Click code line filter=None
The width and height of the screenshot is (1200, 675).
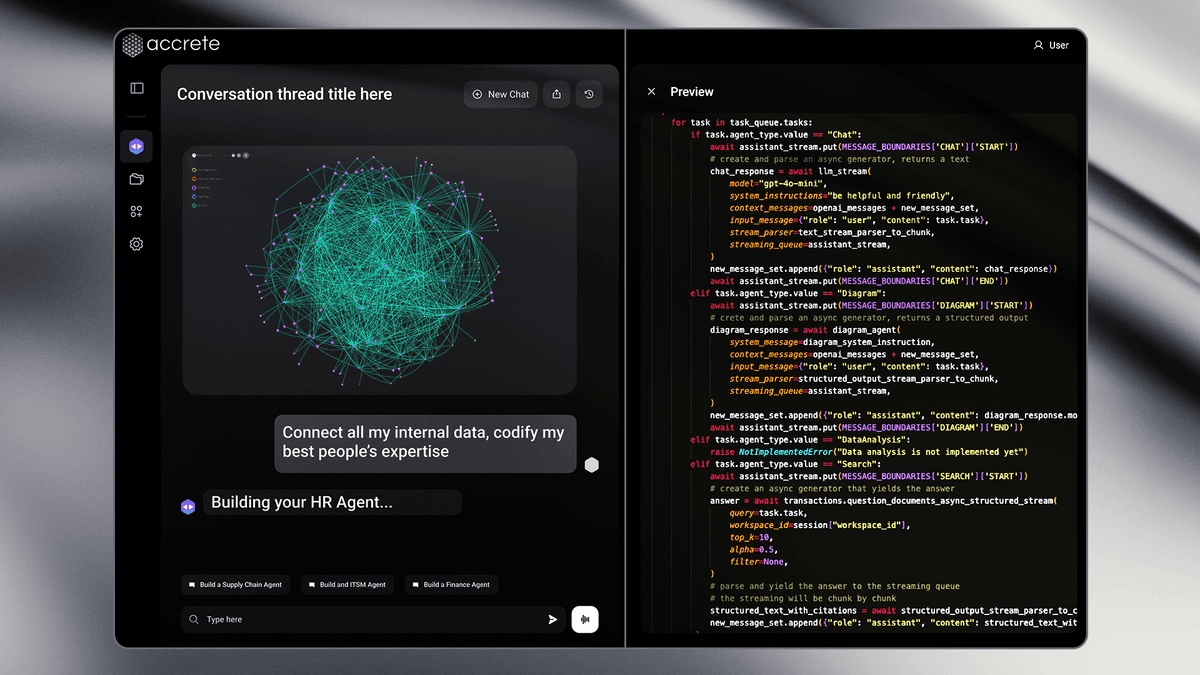[x=759, y=562]
